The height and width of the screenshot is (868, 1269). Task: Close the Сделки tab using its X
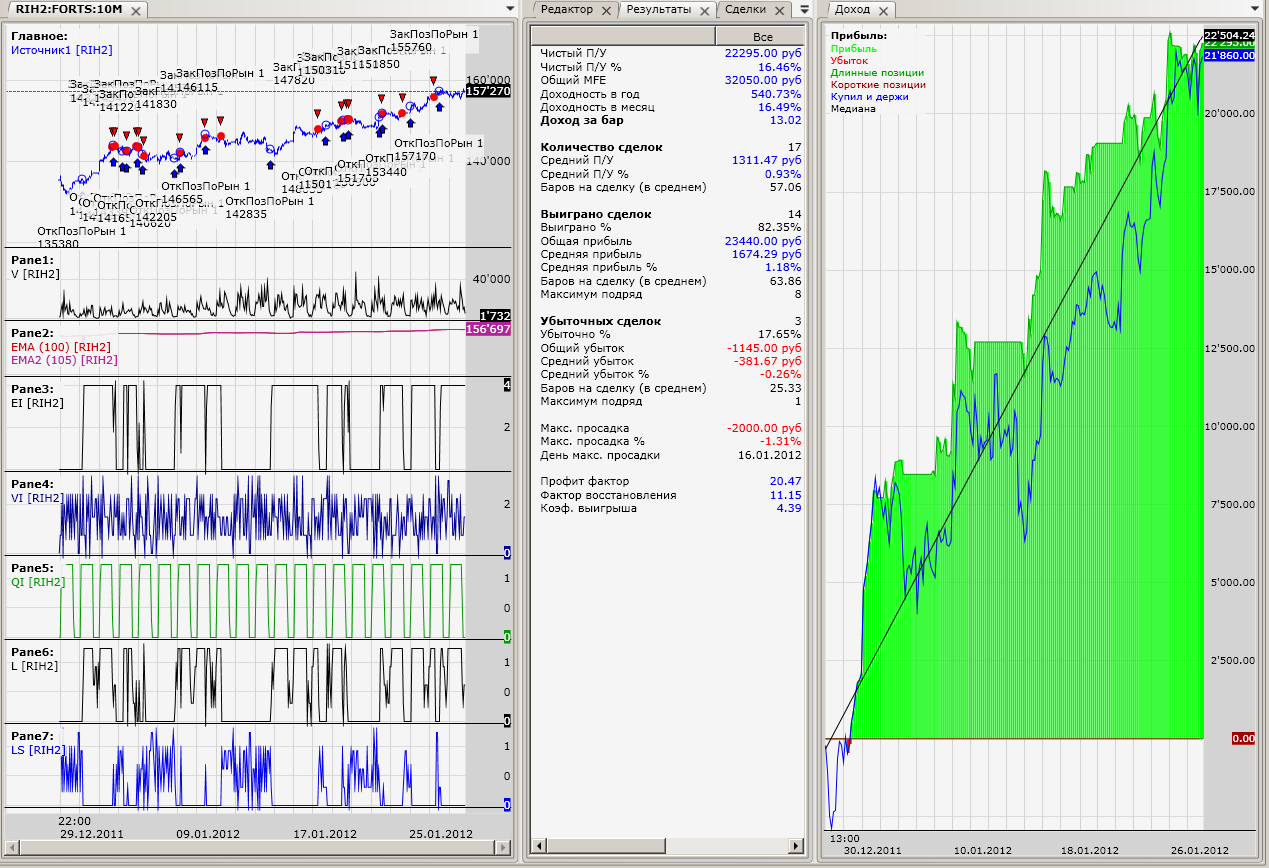pyautogui.click(x=779, y=10)
